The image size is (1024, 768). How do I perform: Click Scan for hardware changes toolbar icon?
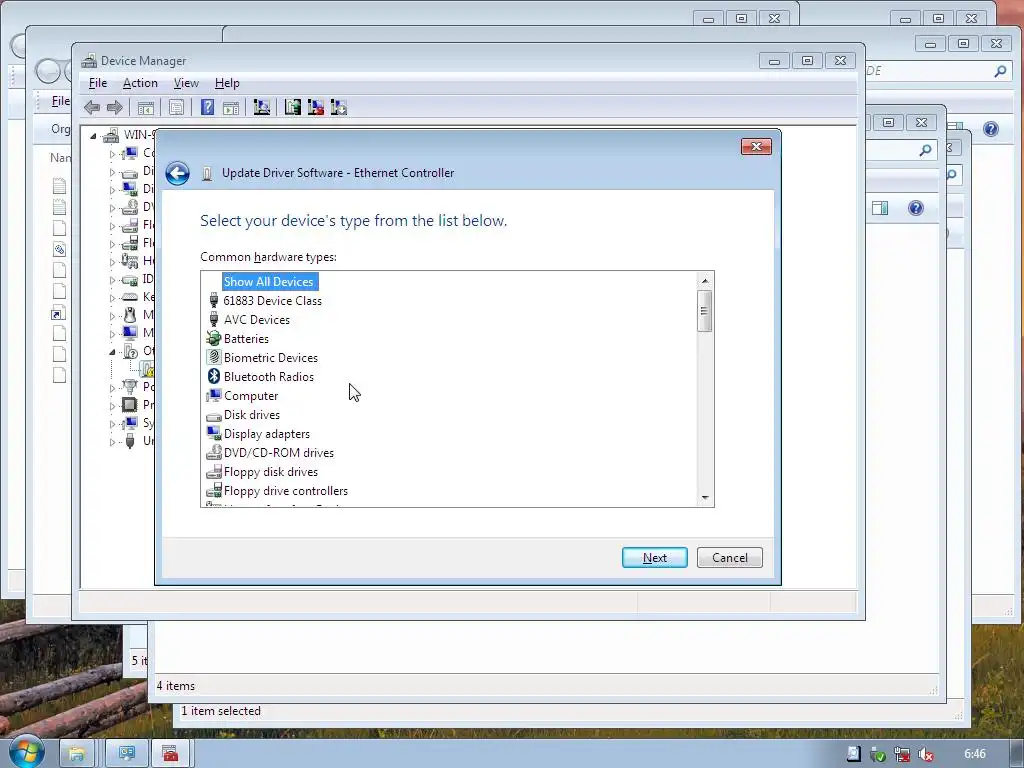coord(262,107)
